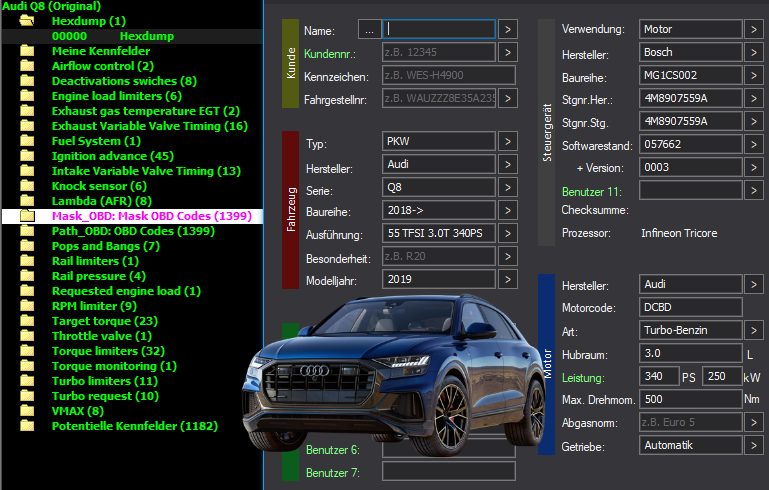The width and height of the screenshot is (769, 490).
Task: Open Exhaust Variable Valve Timing (16) folder
Action: (150, 126)
